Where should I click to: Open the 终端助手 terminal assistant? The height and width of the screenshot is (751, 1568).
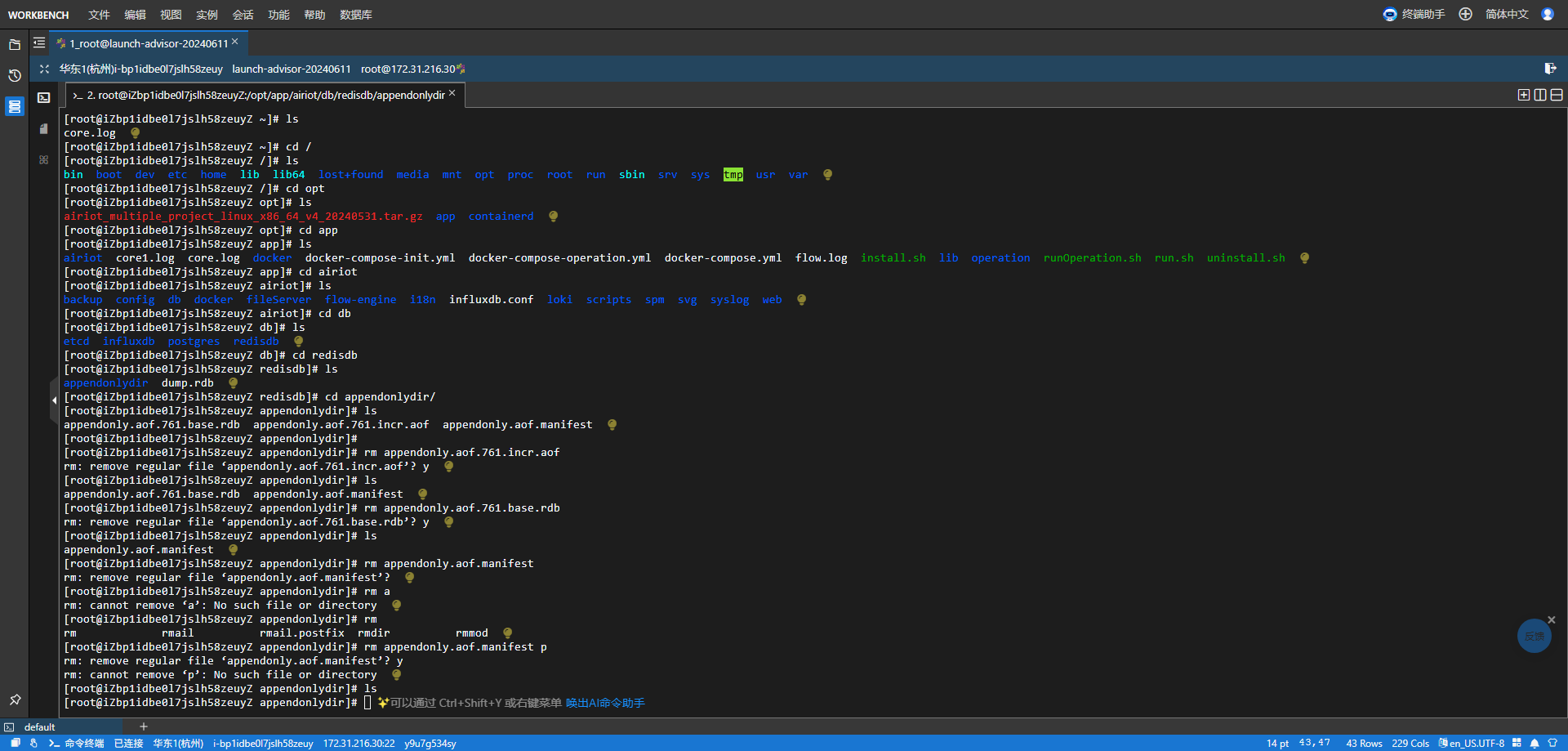coord(1414,14)
